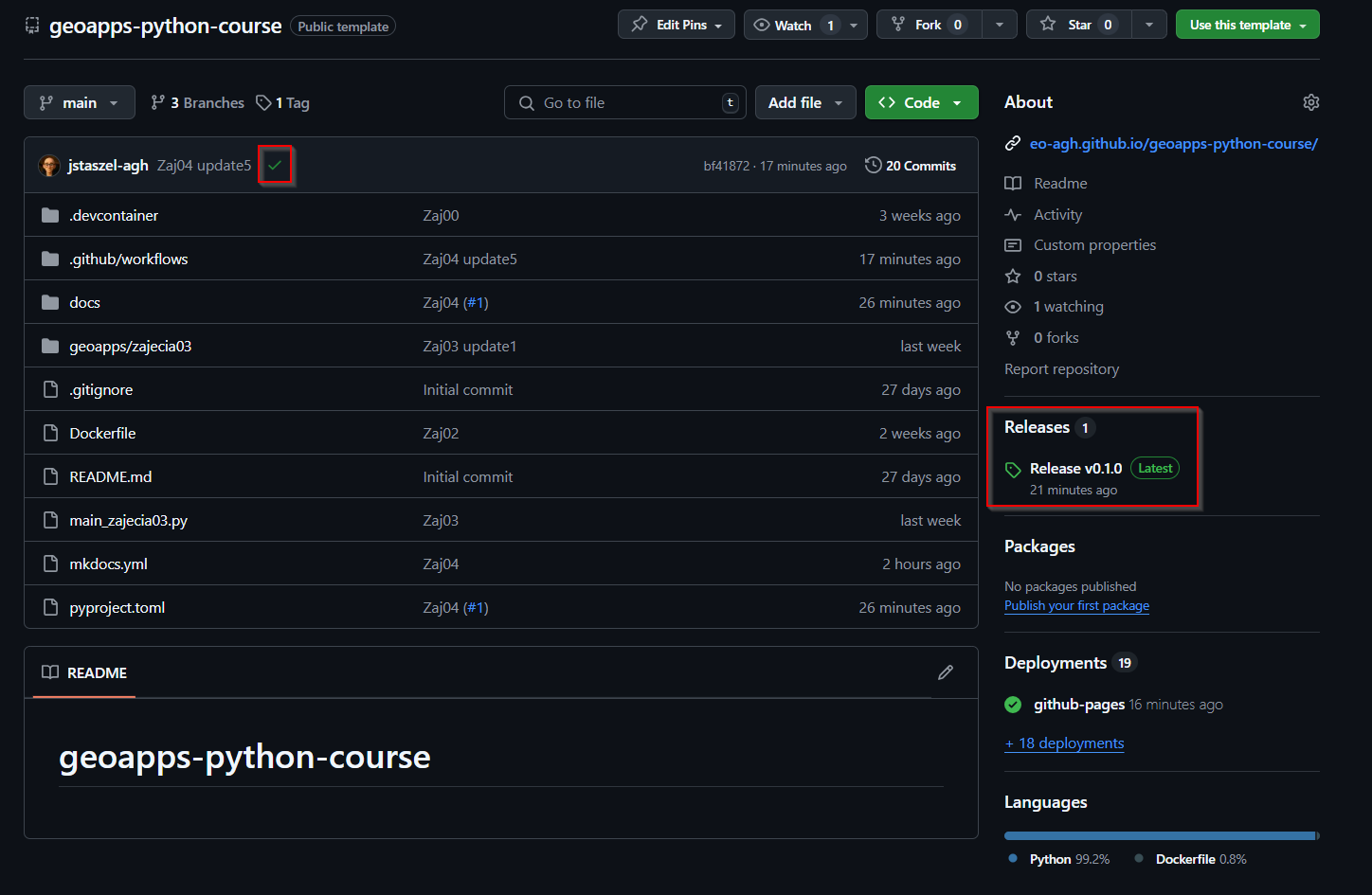Viewport: 1372px width, 895px height.
Task: Click the Dockerfile file icon
Action: 51,434
